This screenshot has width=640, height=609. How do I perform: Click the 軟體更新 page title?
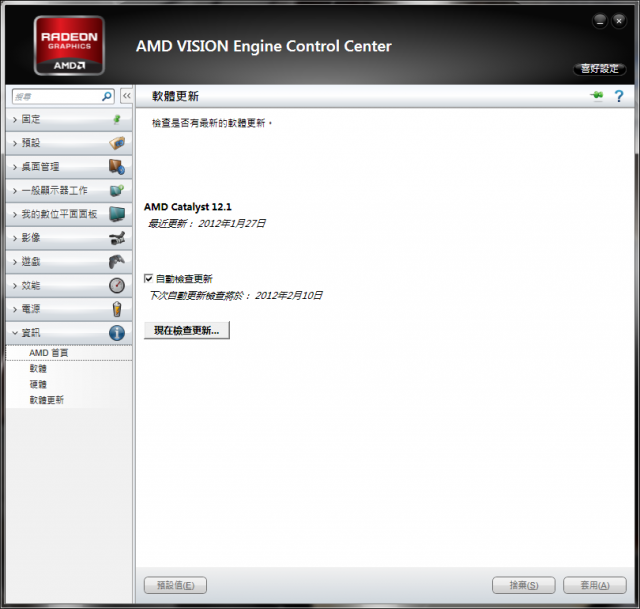175,96
